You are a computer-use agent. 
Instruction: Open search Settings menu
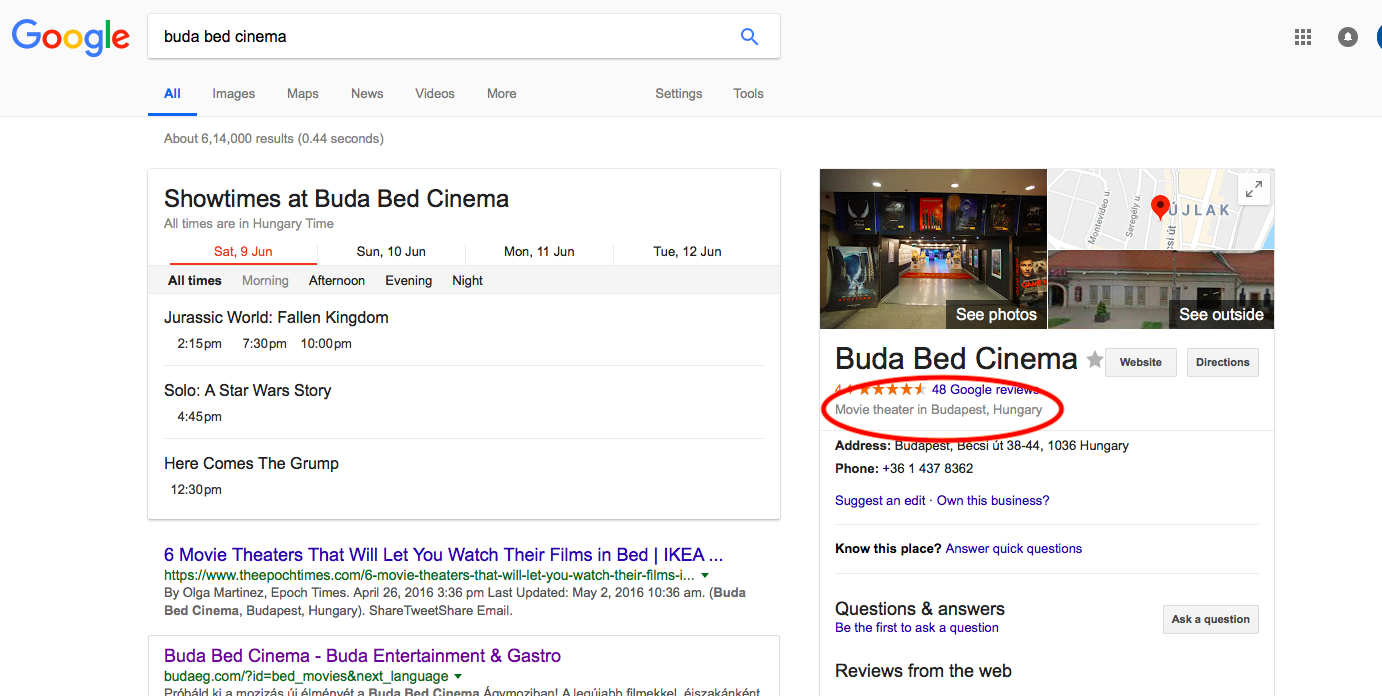pos(679,93)
